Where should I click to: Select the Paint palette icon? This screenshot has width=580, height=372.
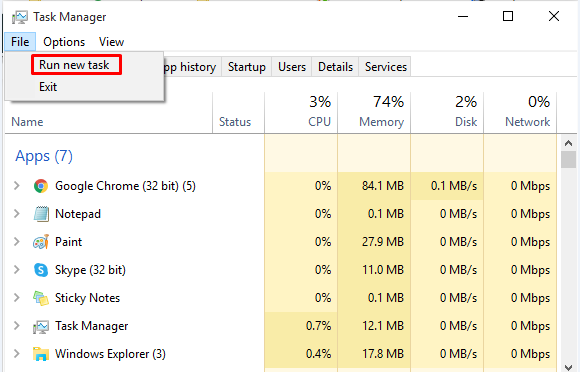41,242
